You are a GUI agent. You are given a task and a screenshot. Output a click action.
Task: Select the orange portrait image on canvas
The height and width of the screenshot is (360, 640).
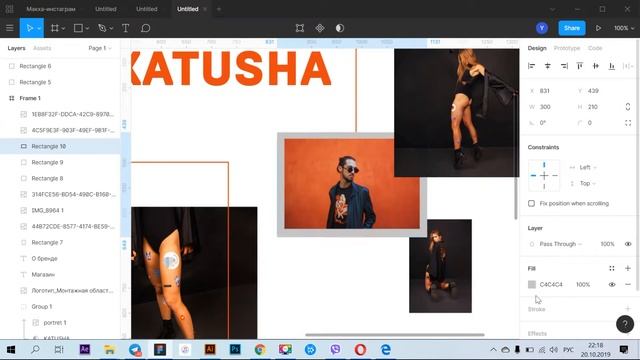click(x=351, y=183)
